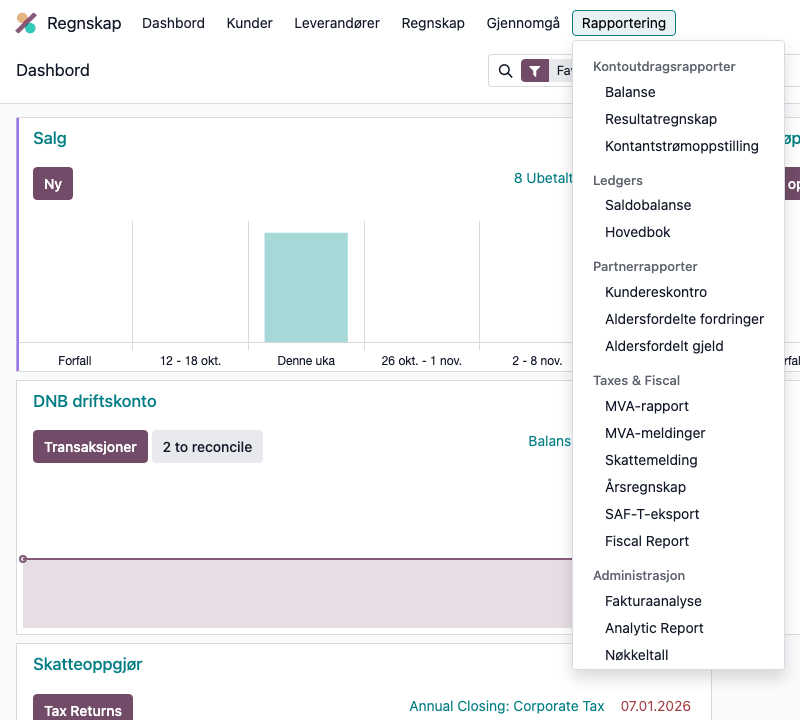Open the DNB driftskonto title link
Image resolution: width=800 pixels, height=720 pixels.
coord(95,401)
